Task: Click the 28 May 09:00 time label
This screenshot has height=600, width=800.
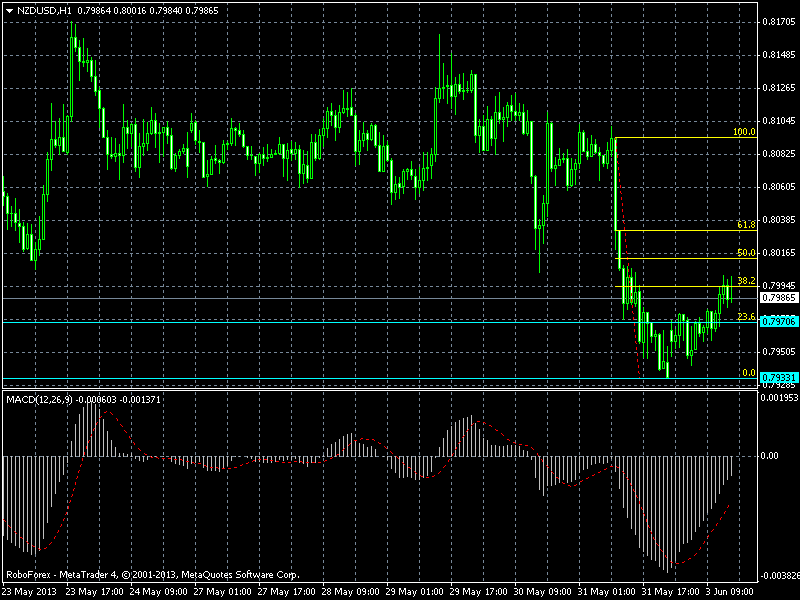Action: coord(351,592)
